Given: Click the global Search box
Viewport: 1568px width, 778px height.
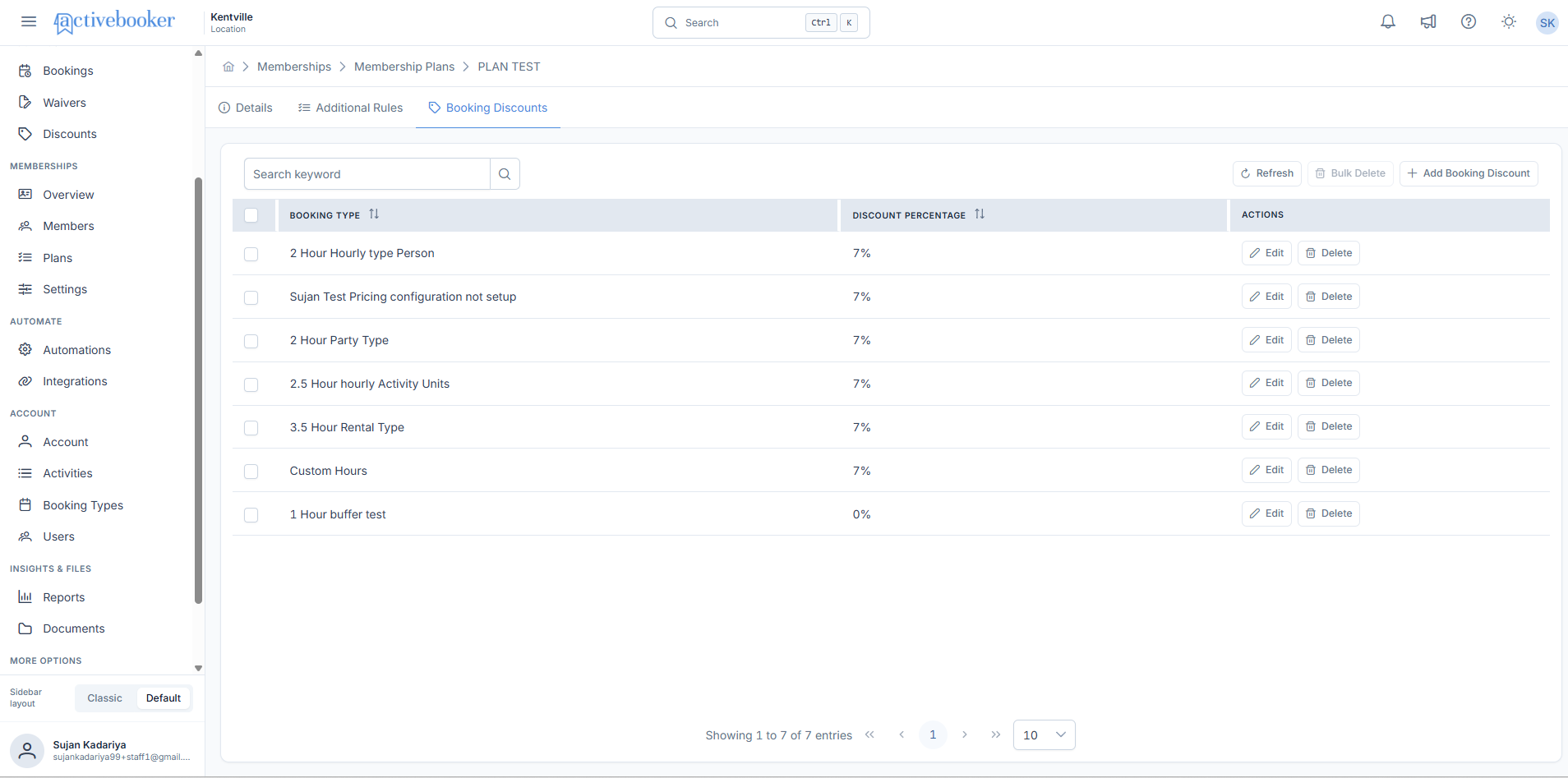Looking at the screenshot, I should [761, 23].
